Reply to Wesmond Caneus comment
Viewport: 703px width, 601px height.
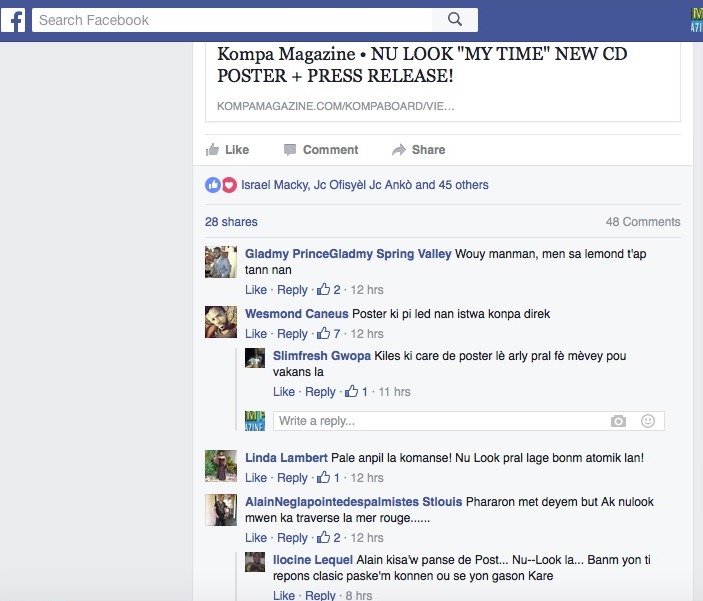(x=292, y=334)
